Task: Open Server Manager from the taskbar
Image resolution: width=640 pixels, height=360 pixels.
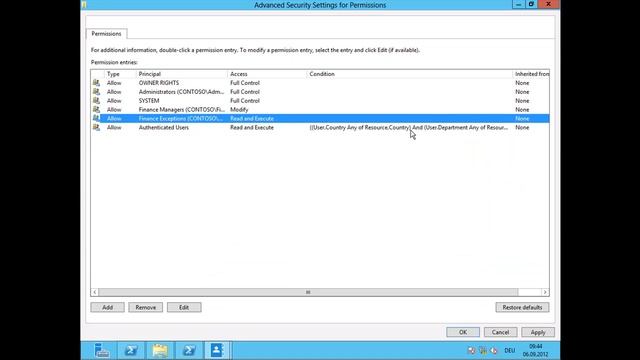Action: click(102, 350)
